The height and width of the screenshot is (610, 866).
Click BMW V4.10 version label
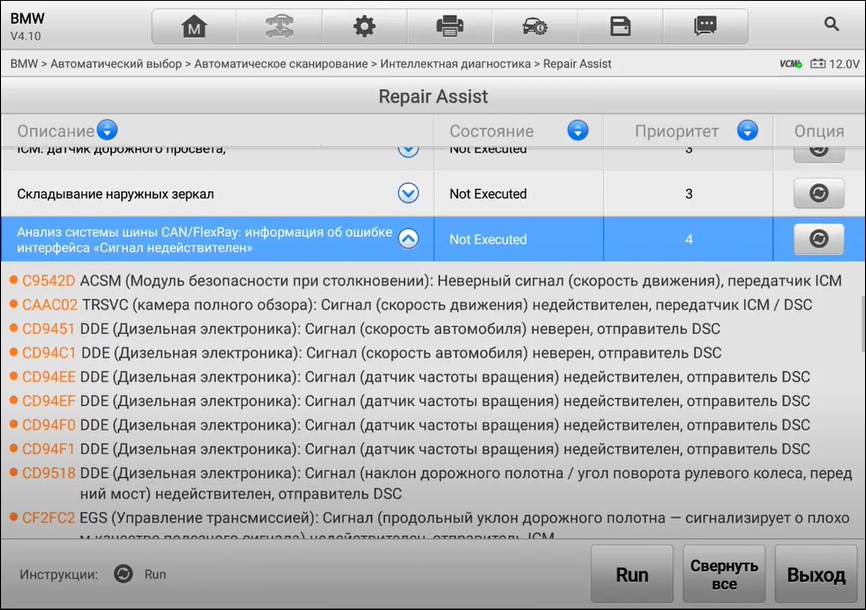click(x=27, y=26)
